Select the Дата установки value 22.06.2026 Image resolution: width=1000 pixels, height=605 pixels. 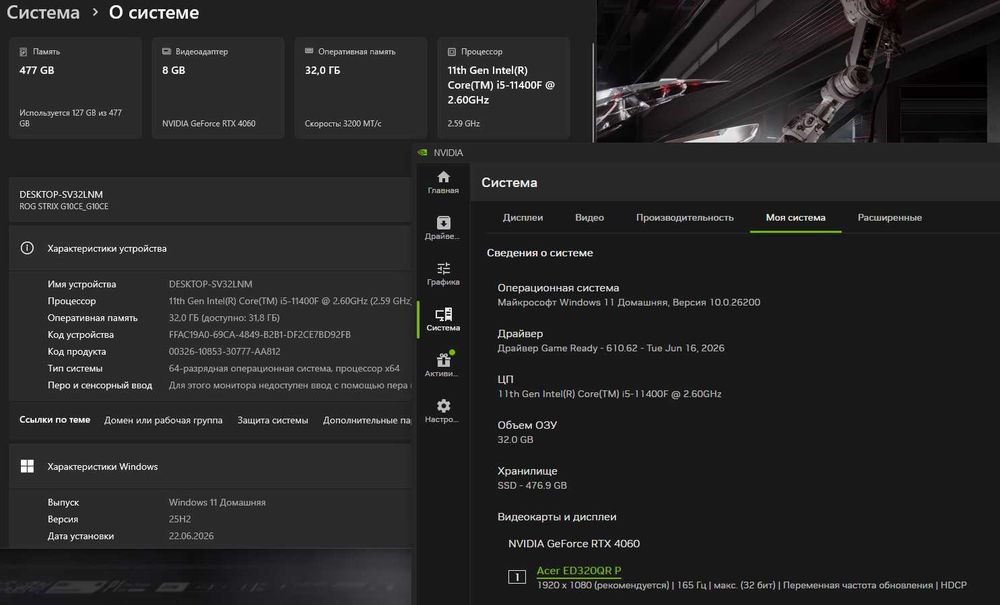pyautogui.click(x=191, y=536)
